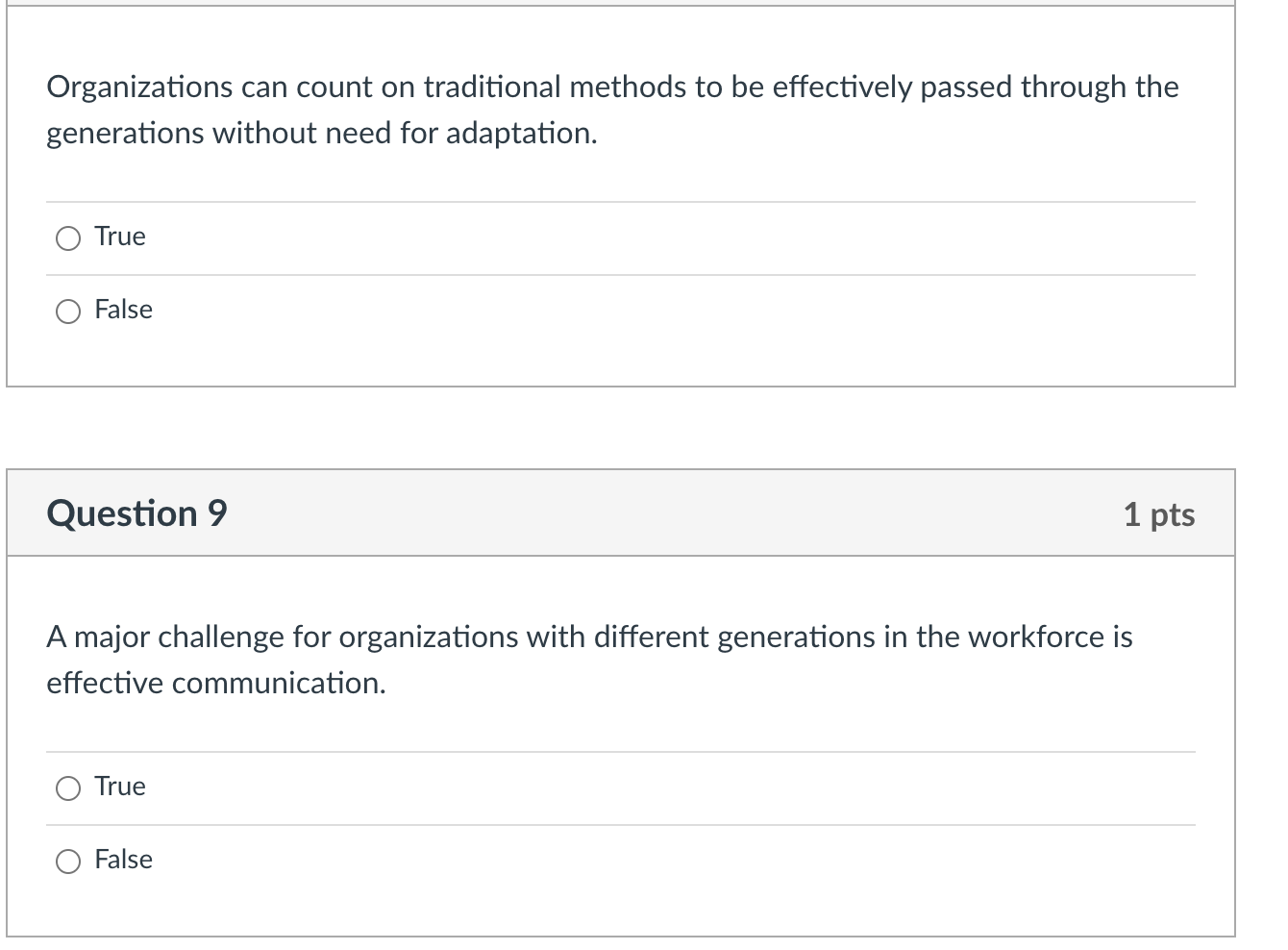Click the False answer label text in Question 9

[x=123, y=860]
